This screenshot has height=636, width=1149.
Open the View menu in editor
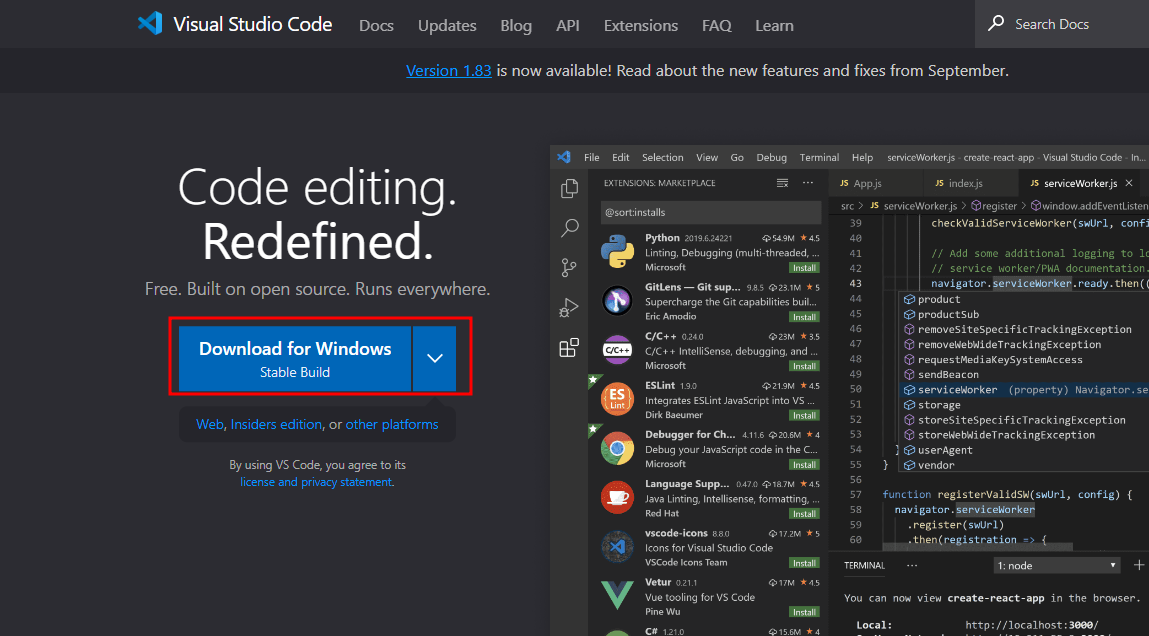(706, 158)
